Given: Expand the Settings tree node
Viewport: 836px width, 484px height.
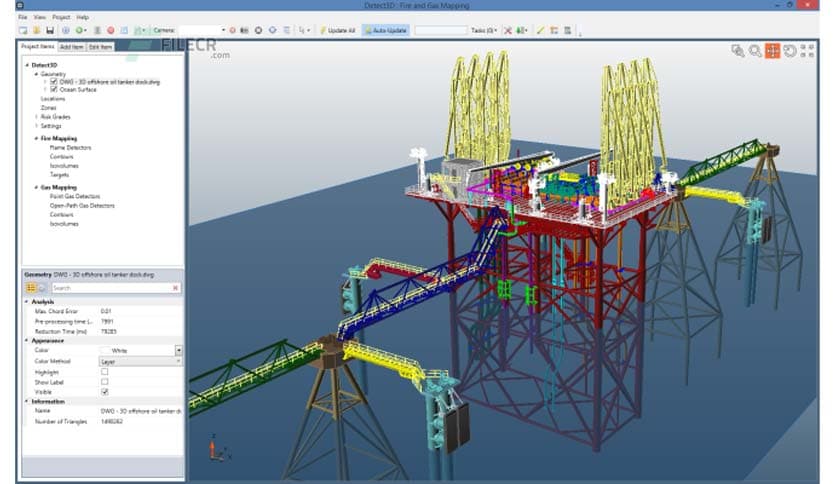Looking at the screenshot, I should pos(36,126).
